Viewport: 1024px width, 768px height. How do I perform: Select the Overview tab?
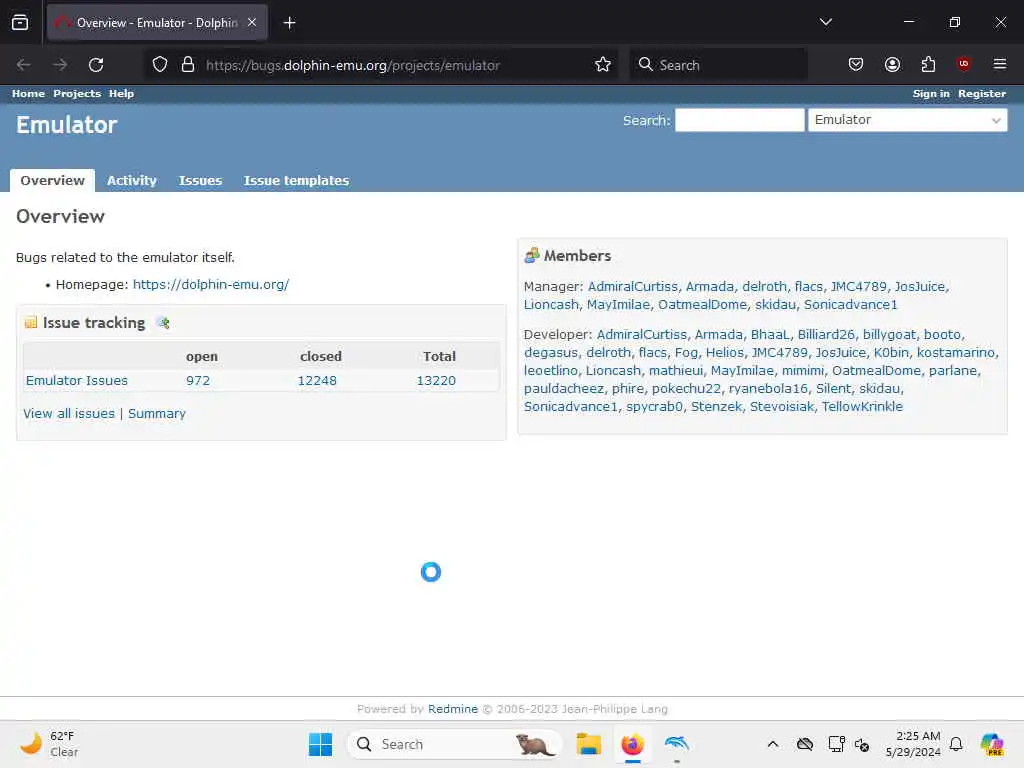pyautogui.click(x=52, y=180)
